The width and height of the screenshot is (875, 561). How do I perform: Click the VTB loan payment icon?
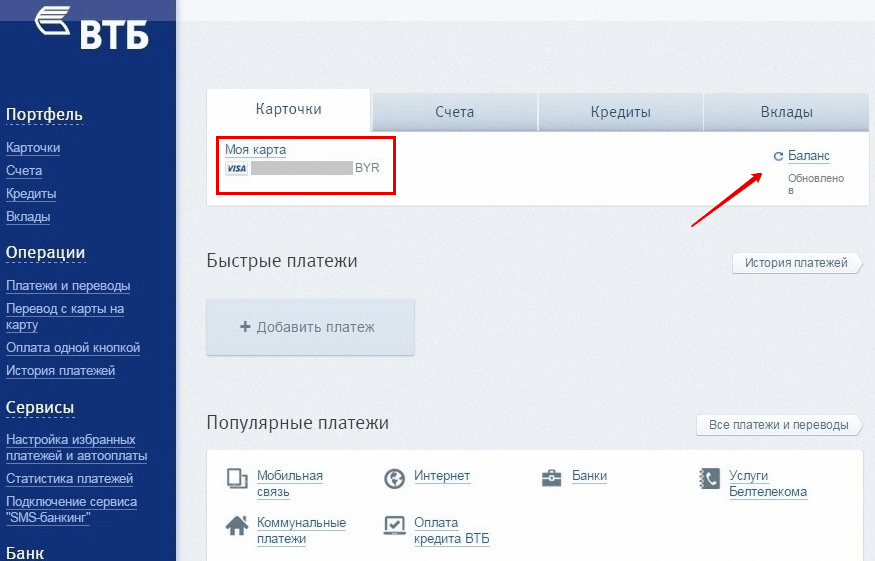394,525
